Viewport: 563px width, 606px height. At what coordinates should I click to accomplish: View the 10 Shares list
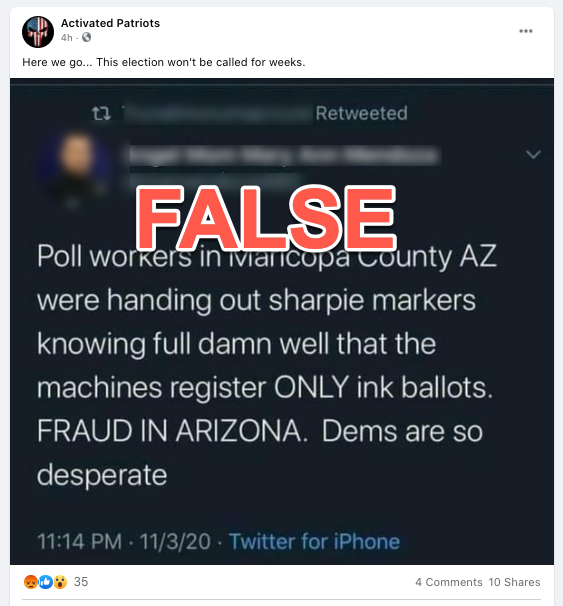tap(514, 582)
